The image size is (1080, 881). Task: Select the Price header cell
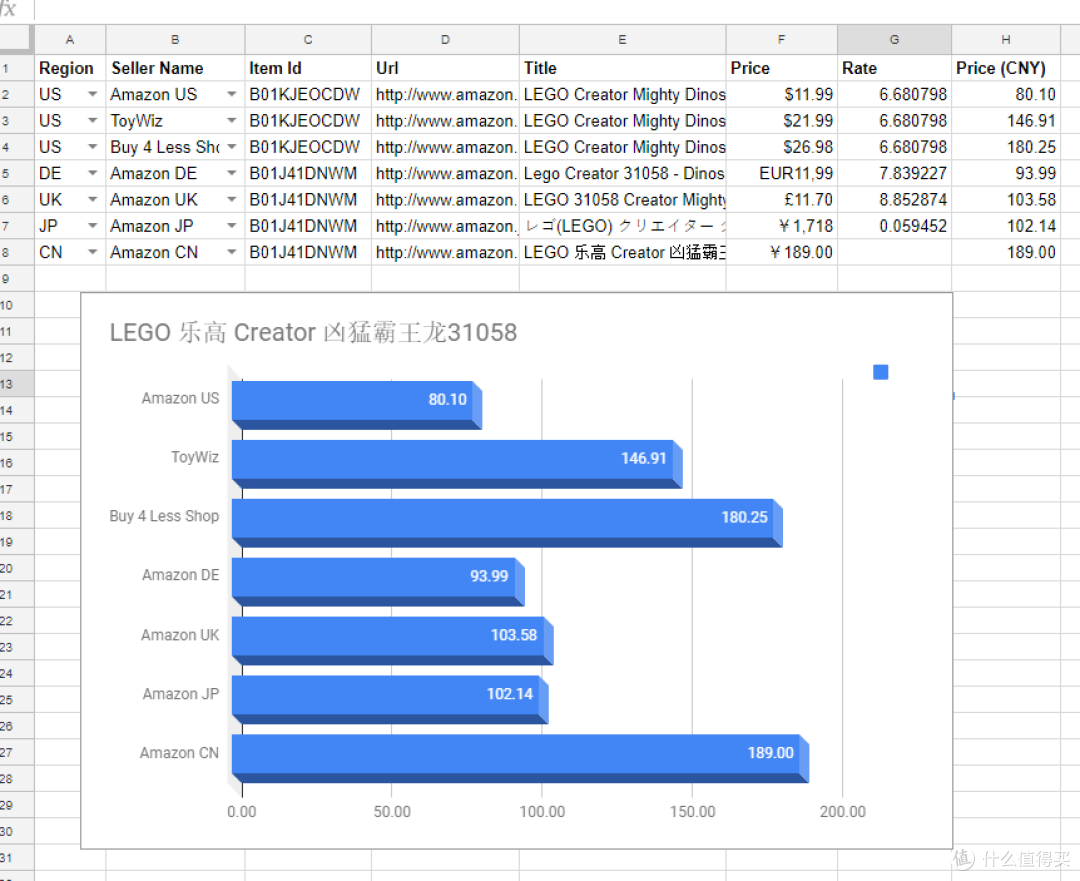782,68
